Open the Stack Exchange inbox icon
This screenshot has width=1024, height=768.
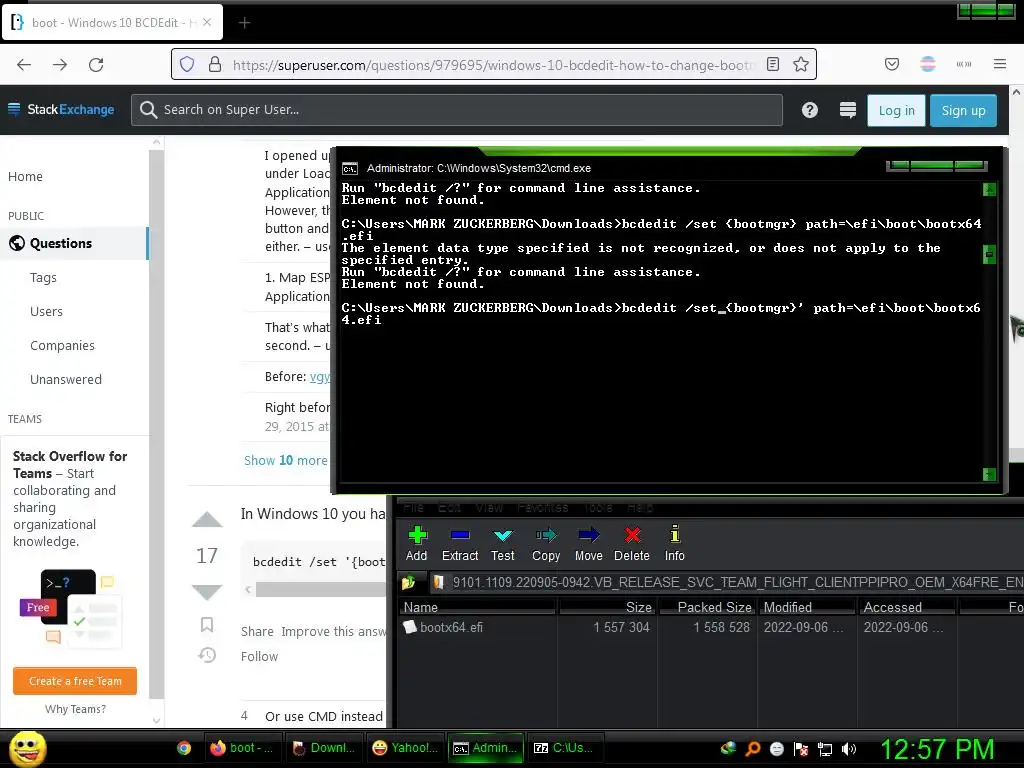848,110
